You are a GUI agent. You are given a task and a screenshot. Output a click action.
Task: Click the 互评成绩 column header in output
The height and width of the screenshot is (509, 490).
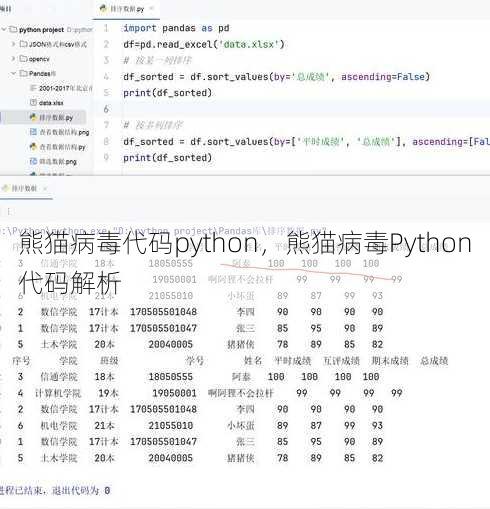pos(341,361)
